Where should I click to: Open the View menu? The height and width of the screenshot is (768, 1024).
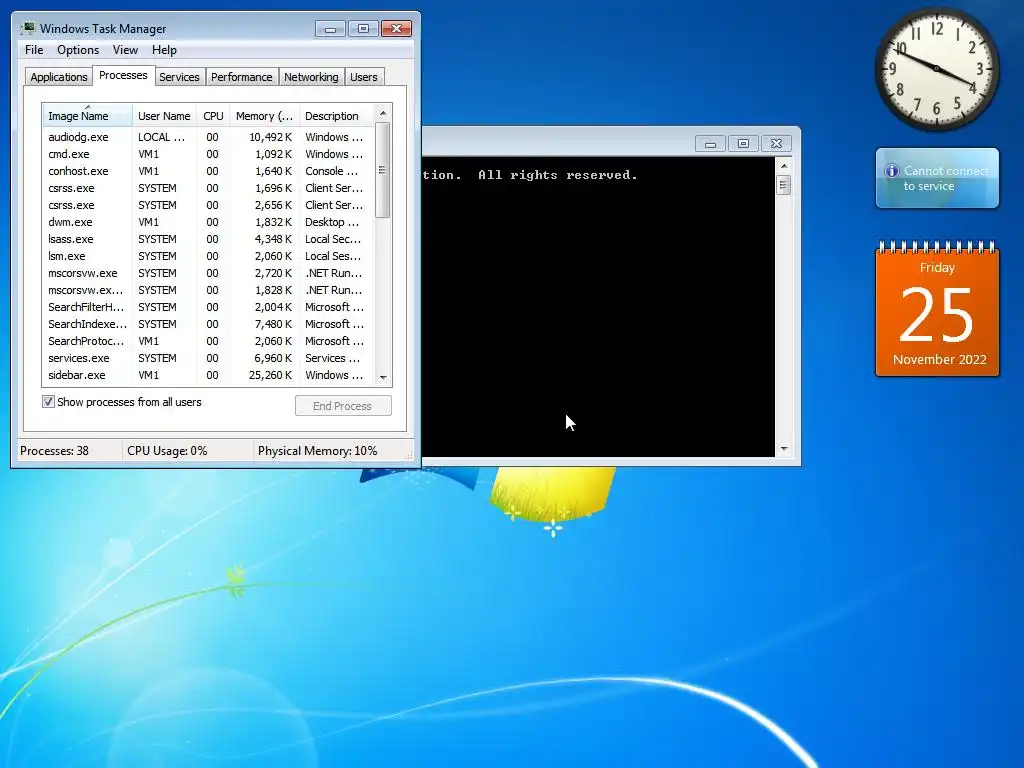click(125, 50)
